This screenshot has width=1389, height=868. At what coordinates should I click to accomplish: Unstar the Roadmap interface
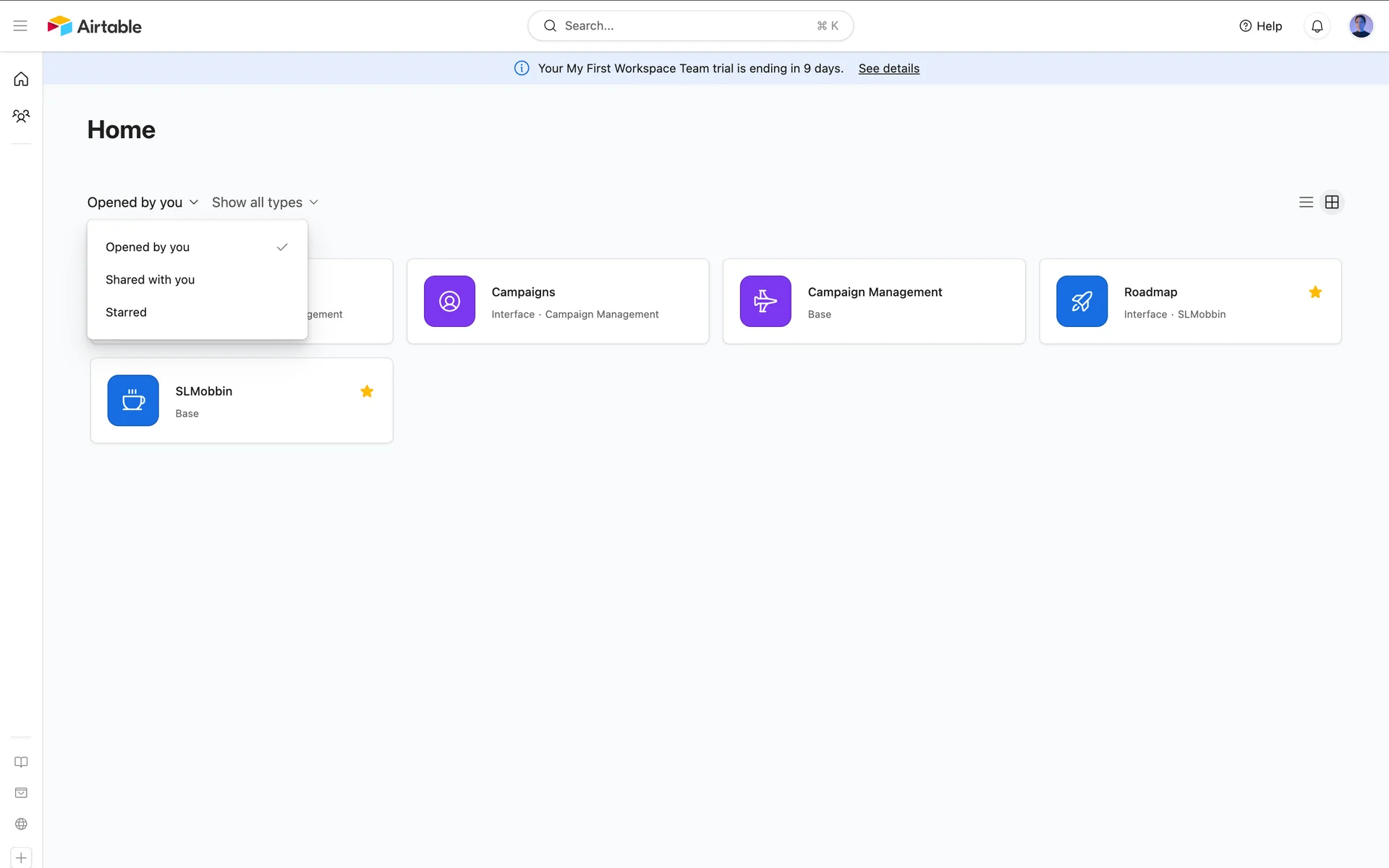1315,292
